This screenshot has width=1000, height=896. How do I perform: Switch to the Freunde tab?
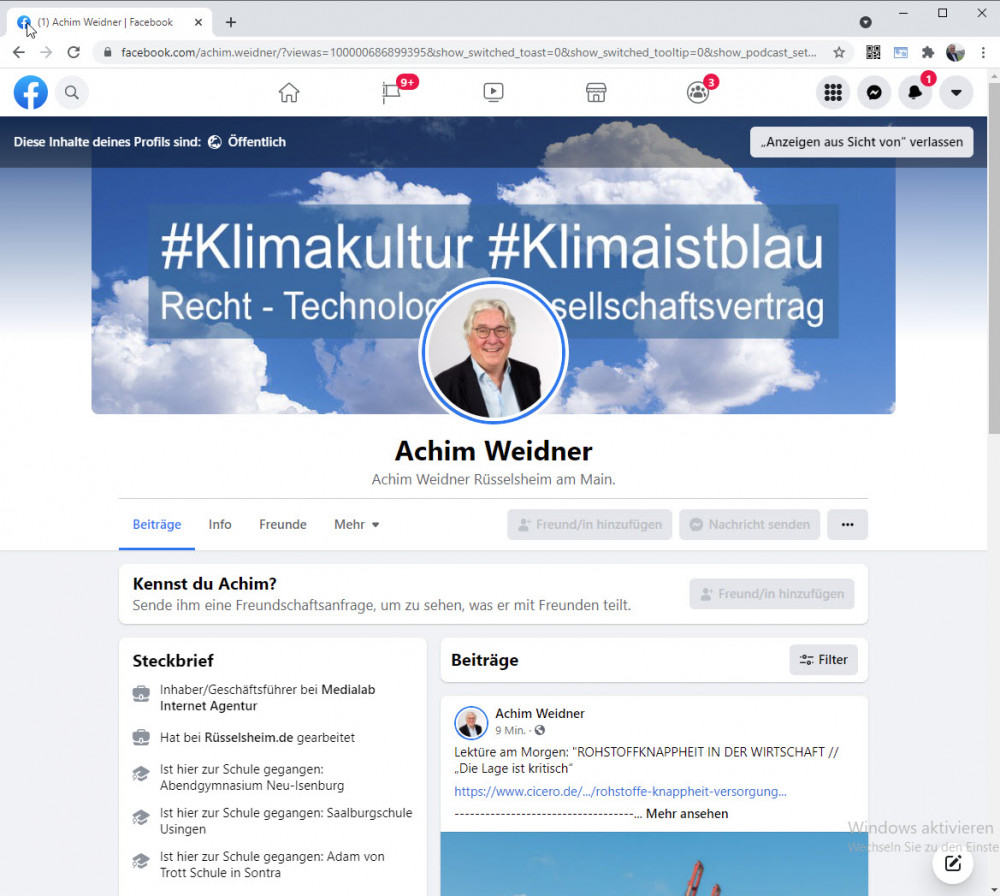coord(283,525)
